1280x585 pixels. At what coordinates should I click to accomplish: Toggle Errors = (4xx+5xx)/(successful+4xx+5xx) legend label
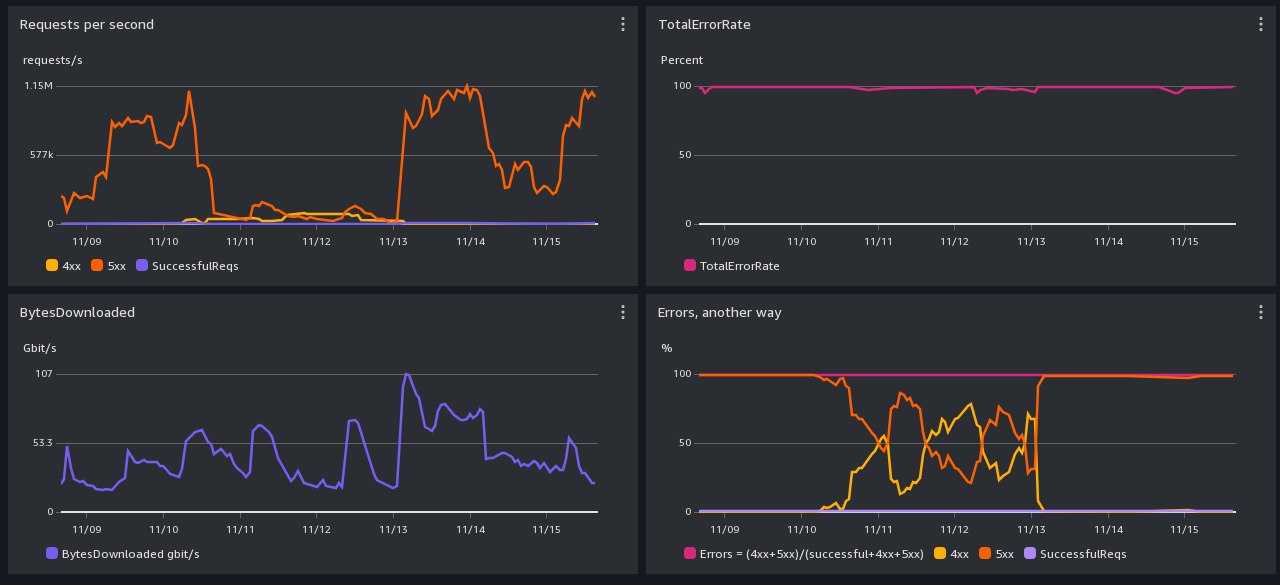813,554
